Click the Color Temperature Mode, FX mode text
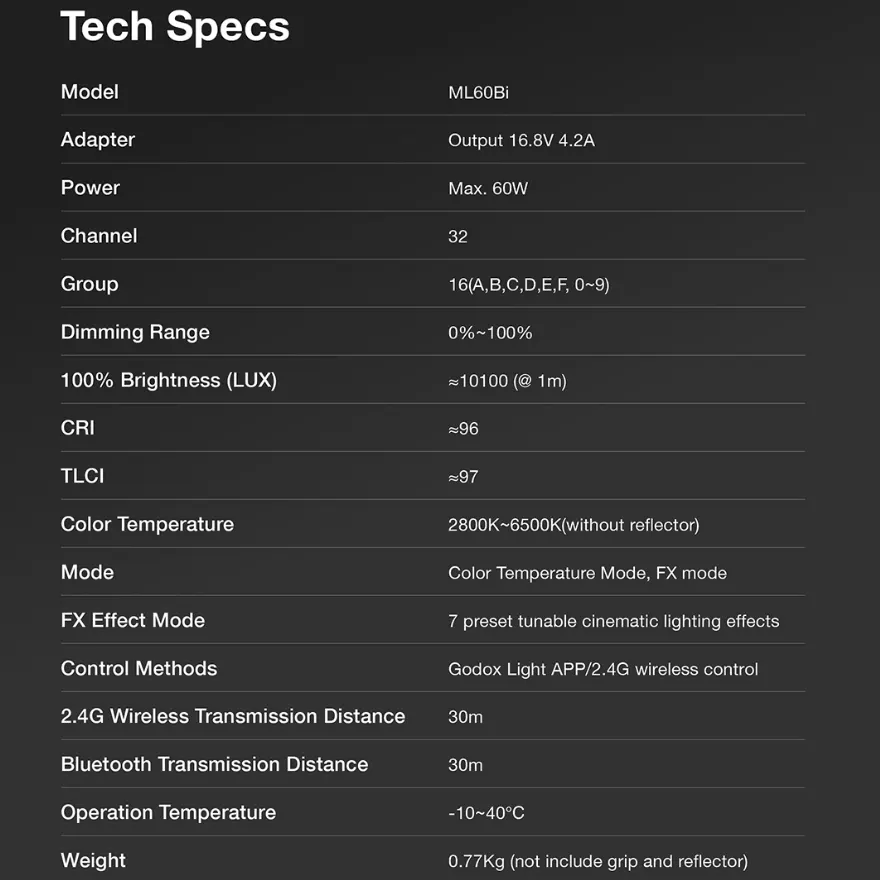This screenshot has height=880, width=880. coord(587,573)
